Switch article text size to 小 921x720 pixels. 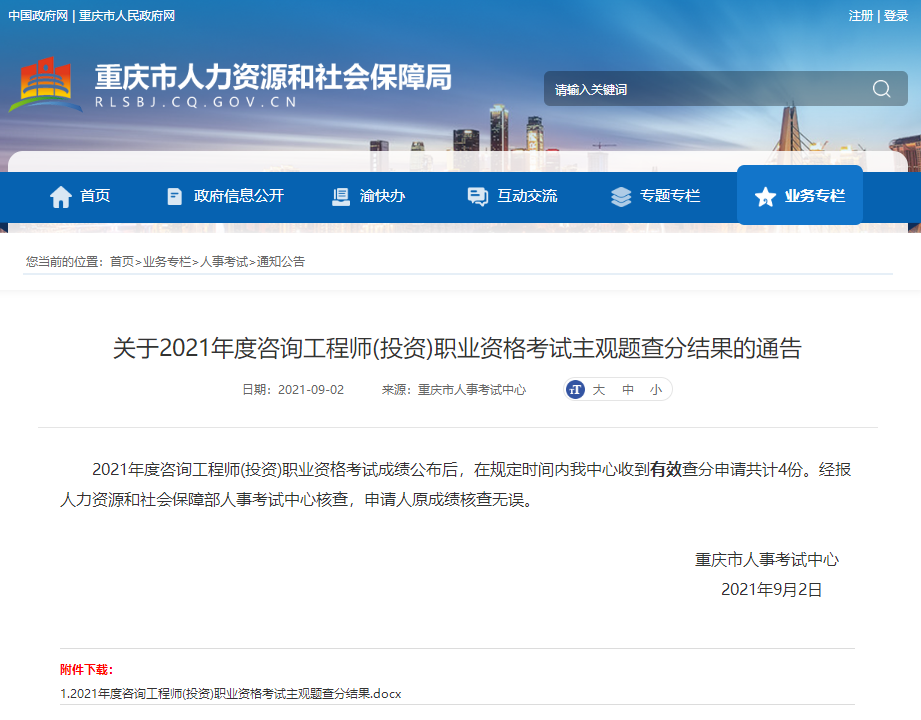(x=655, y=389)
